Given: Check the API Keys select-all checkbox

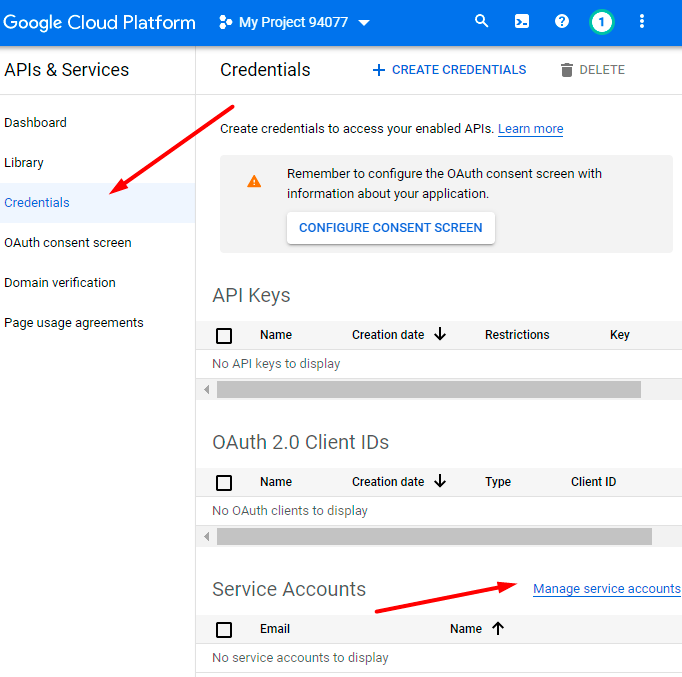Looking at the screenshot, I should pos(224,336).
